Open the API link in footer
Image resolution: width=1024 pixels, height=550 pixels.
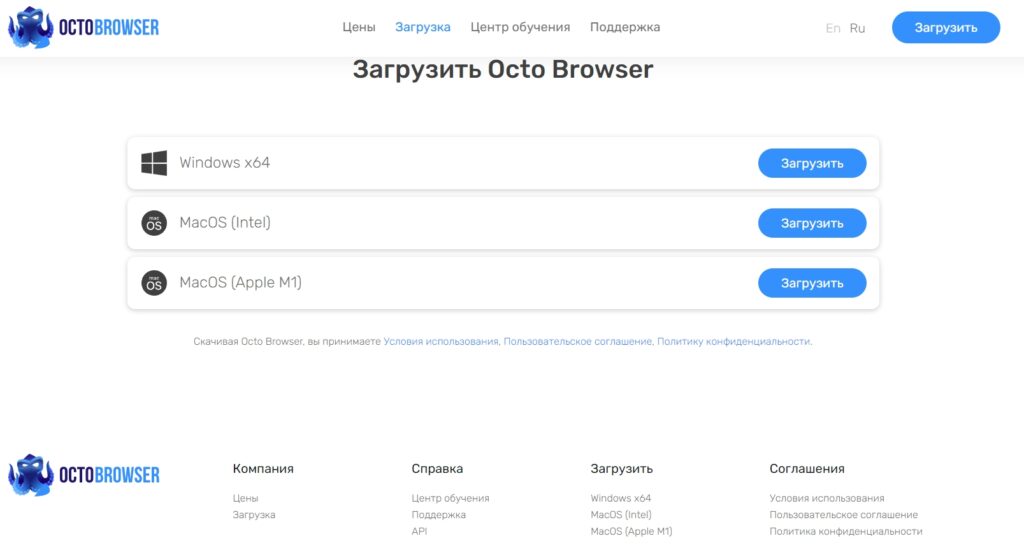(419, 531)
